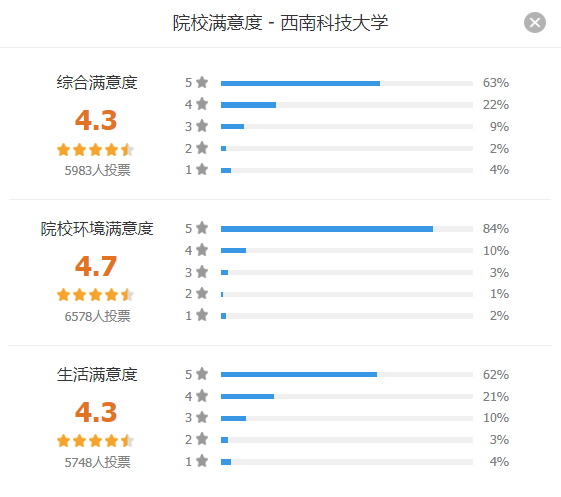Viewport: 561px width, 497px height.
Task: Select the 综合满意度 heading
Action: pyautogui.click(x=97, y=83)
